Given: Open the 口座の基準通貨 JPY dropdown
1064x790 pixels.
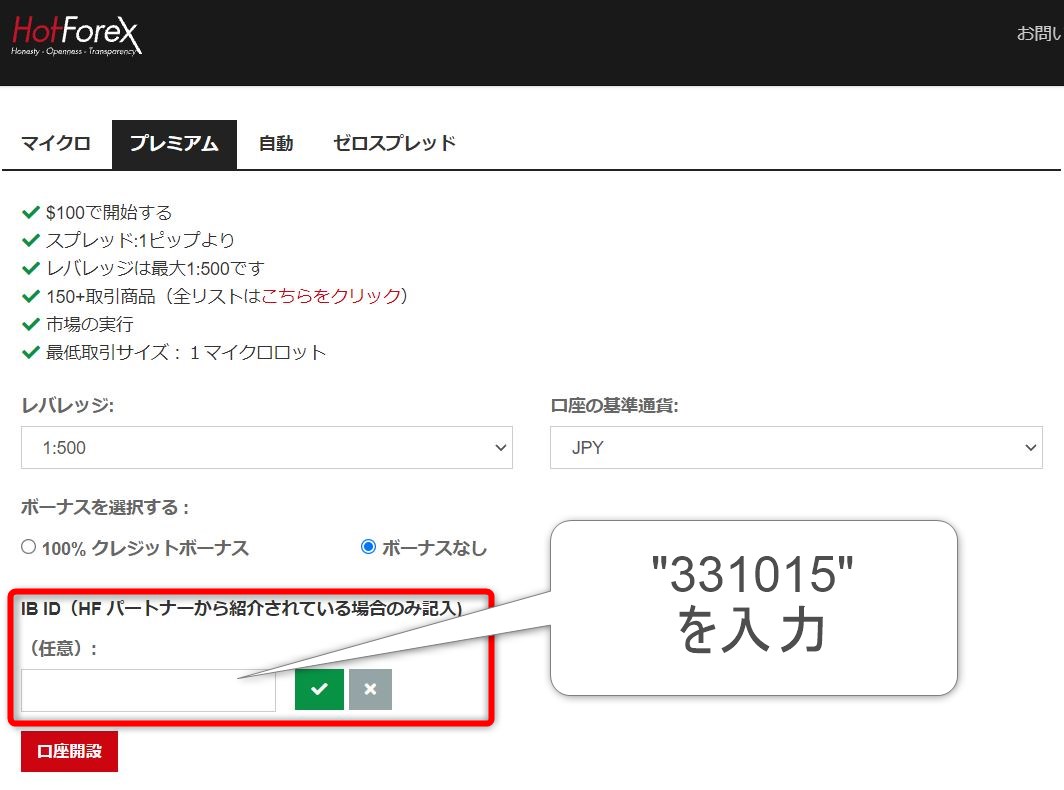Looking at the screenshot, I should tap(796, 447).
